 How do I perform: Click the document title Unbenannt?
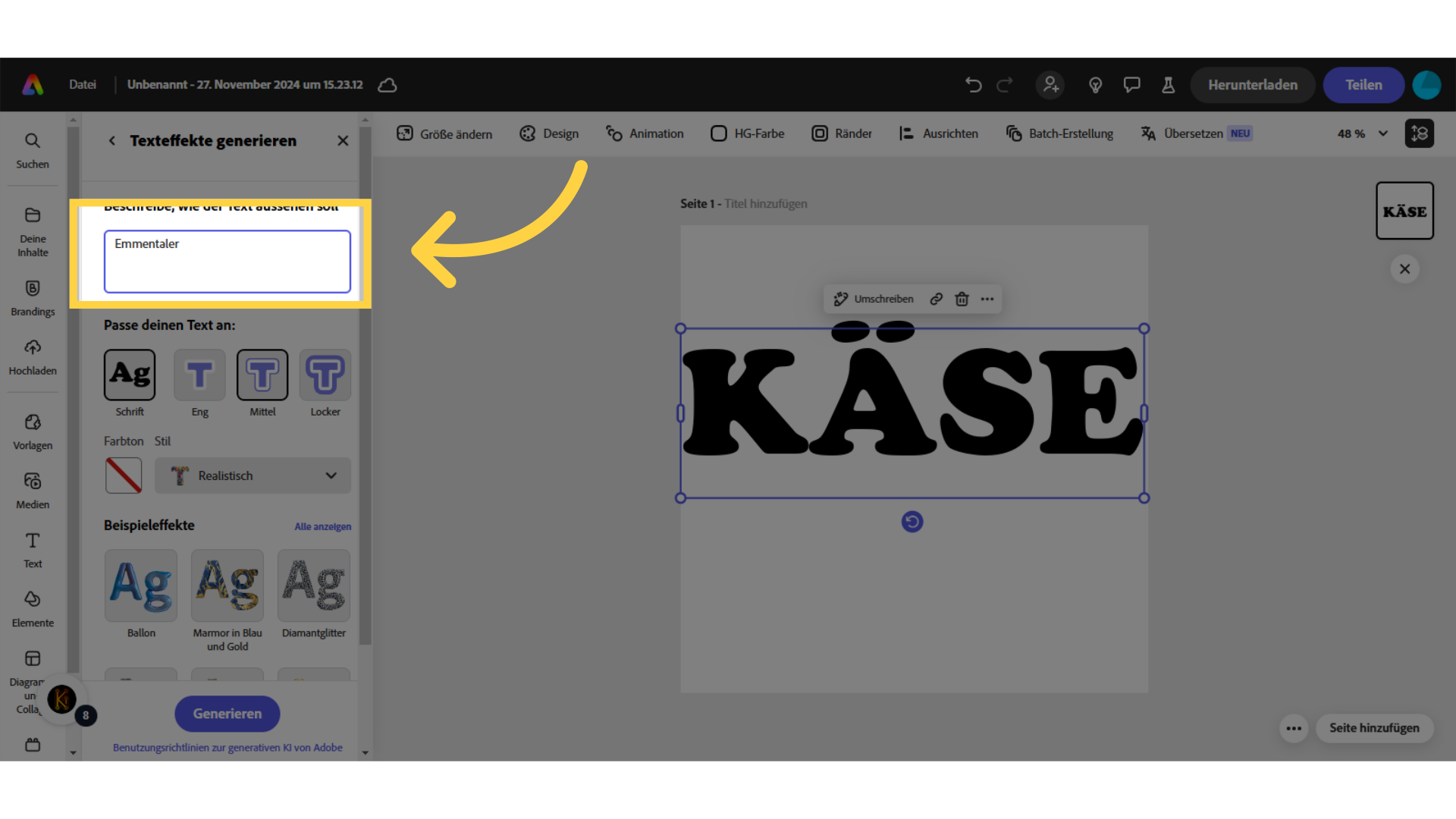pos(245,84)
